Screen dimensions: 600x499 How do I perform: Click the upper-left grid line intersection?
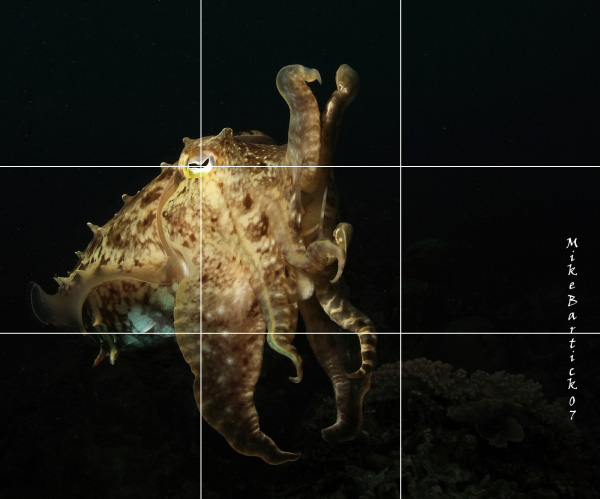(x=201, y=166)
